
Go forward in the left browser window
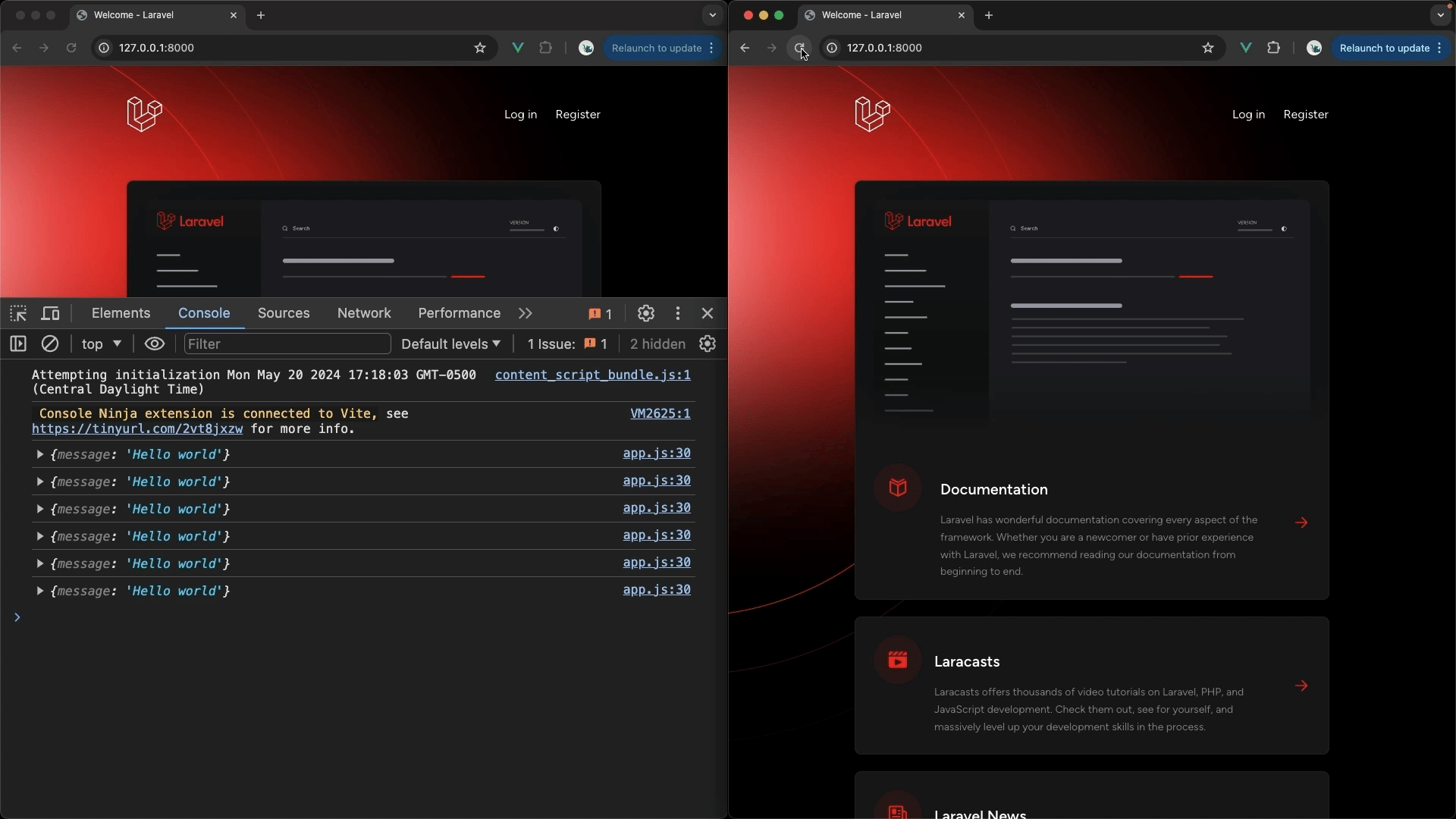point(44,48)
